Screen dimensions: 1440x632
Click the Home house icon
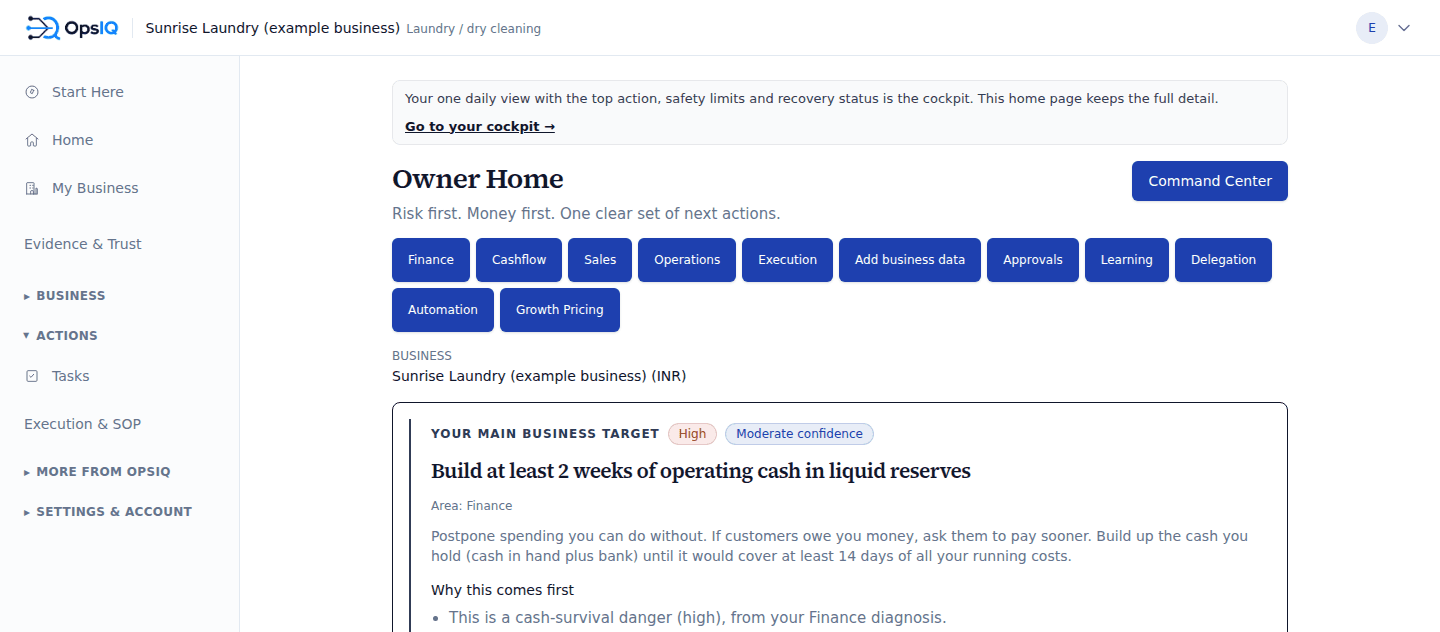pos(32,140)
